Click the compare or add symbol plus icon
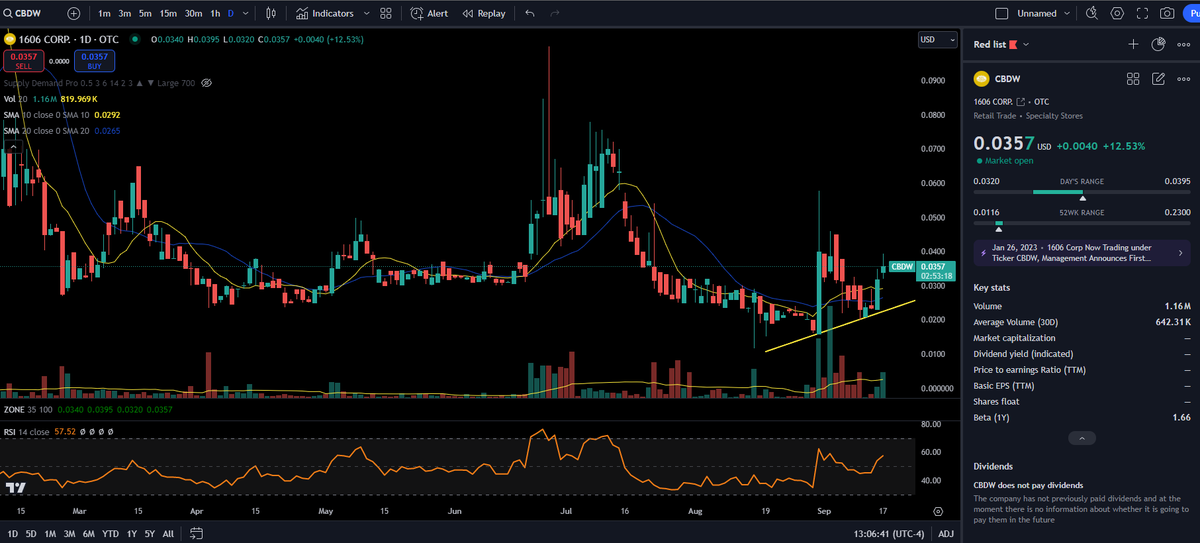Viewport: 1200px width, 543px height. pos(74,13)
